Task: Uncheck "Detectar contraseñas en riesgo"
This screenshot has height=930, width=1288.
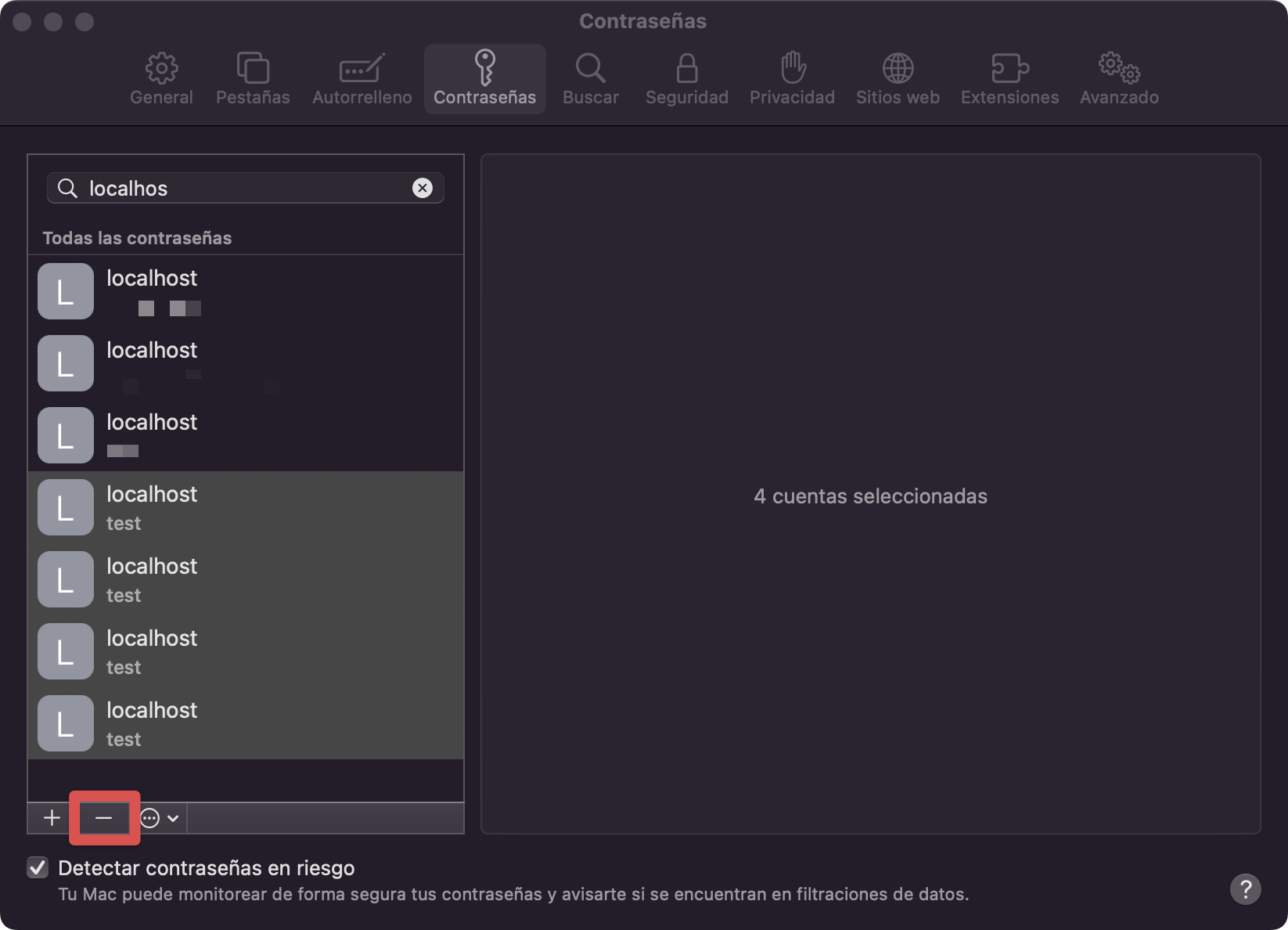Action: (x=38, y=867)
